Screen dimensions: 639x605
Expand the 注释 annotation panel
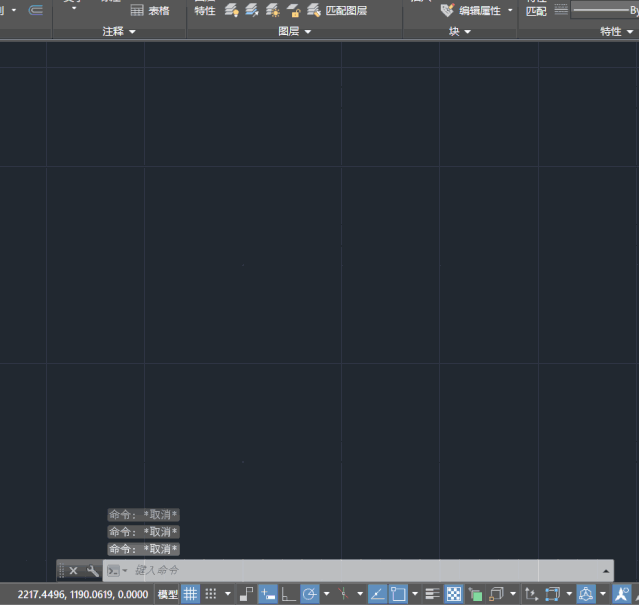119,31
